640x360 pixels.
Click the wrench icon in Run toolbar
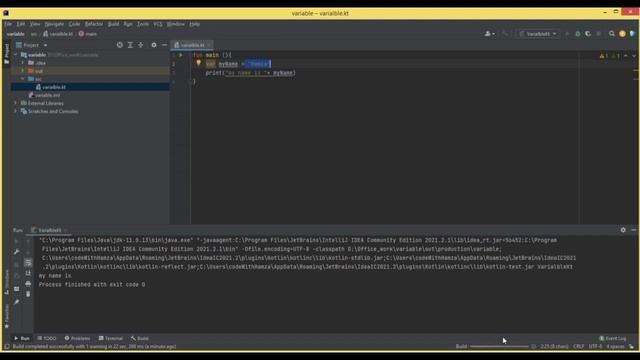pyautogui.click(x=17, y=252)
